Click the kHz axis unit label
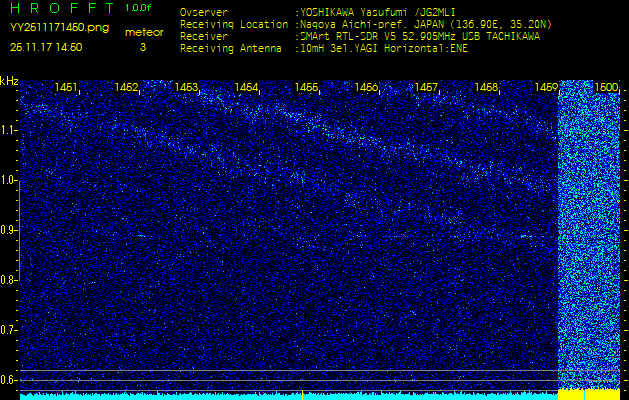629x400 pixels. coord(9,81)
